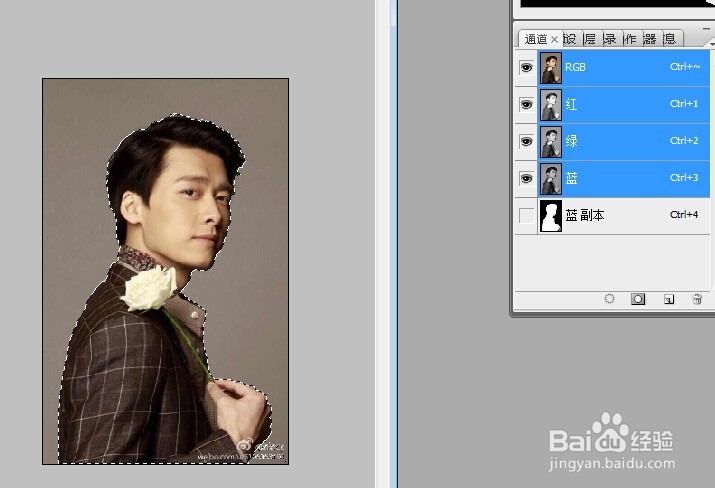
Task: Click the 蓝 副本 channel name
Action: (585, 215)
